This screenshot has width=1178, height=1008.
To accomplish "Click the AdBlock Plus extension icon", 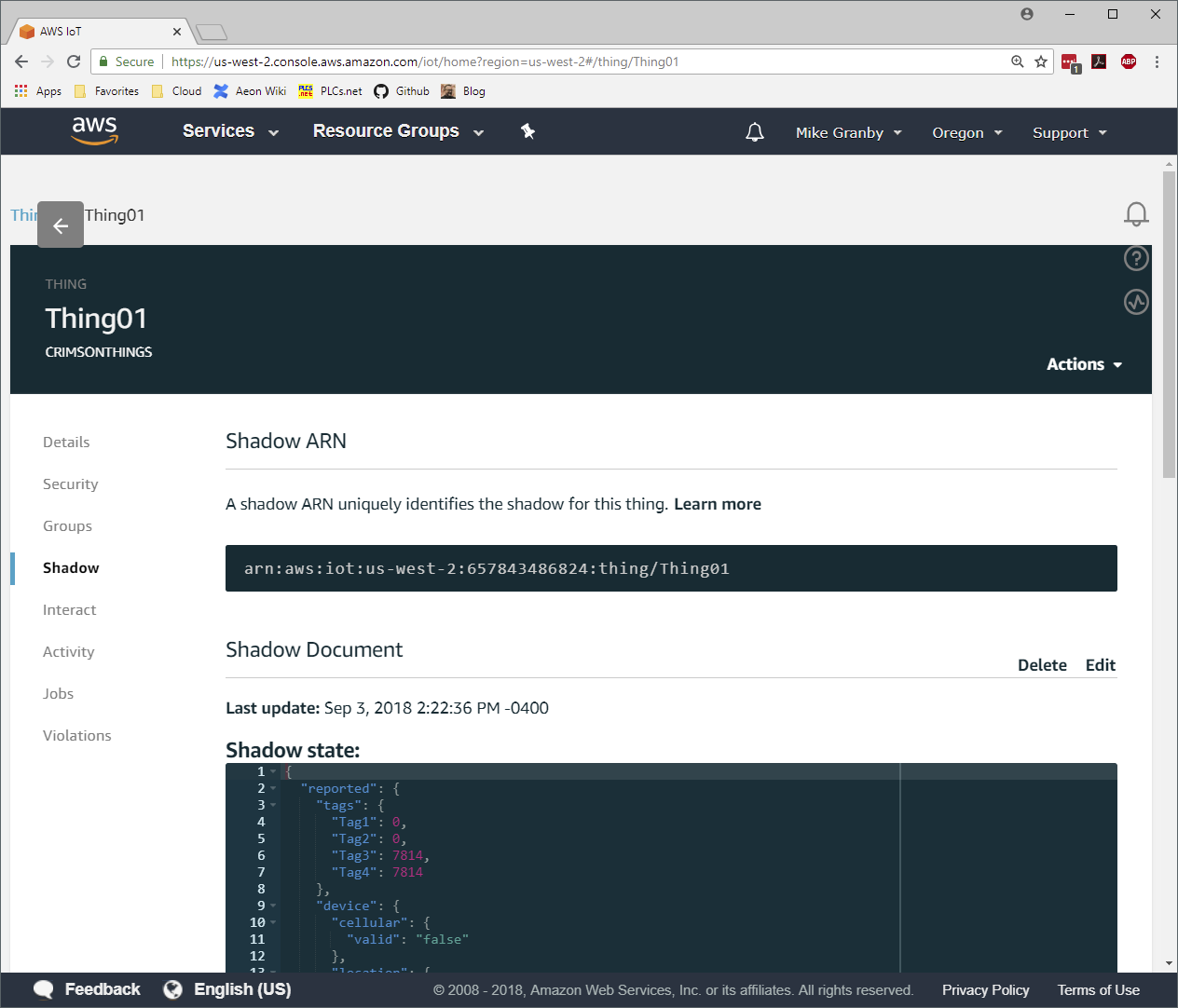I will (1129, 61).
